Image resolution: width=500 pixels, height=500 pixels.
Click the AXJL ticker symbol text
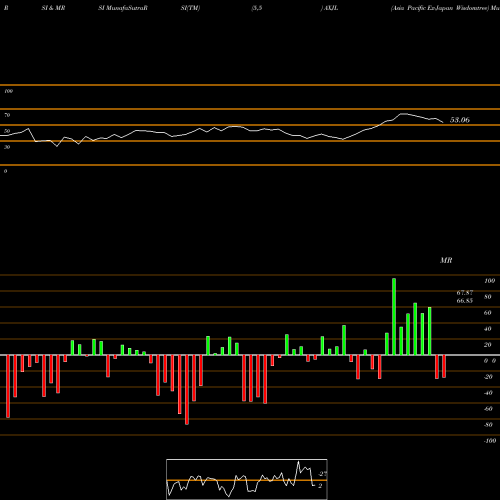(330, 8)
